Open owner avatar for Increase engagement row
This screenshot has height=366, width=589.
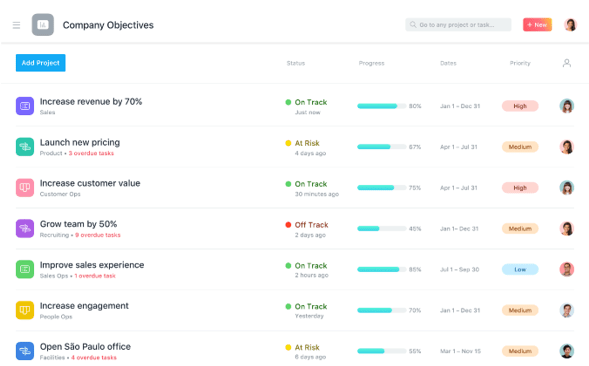tap(567, 310)
